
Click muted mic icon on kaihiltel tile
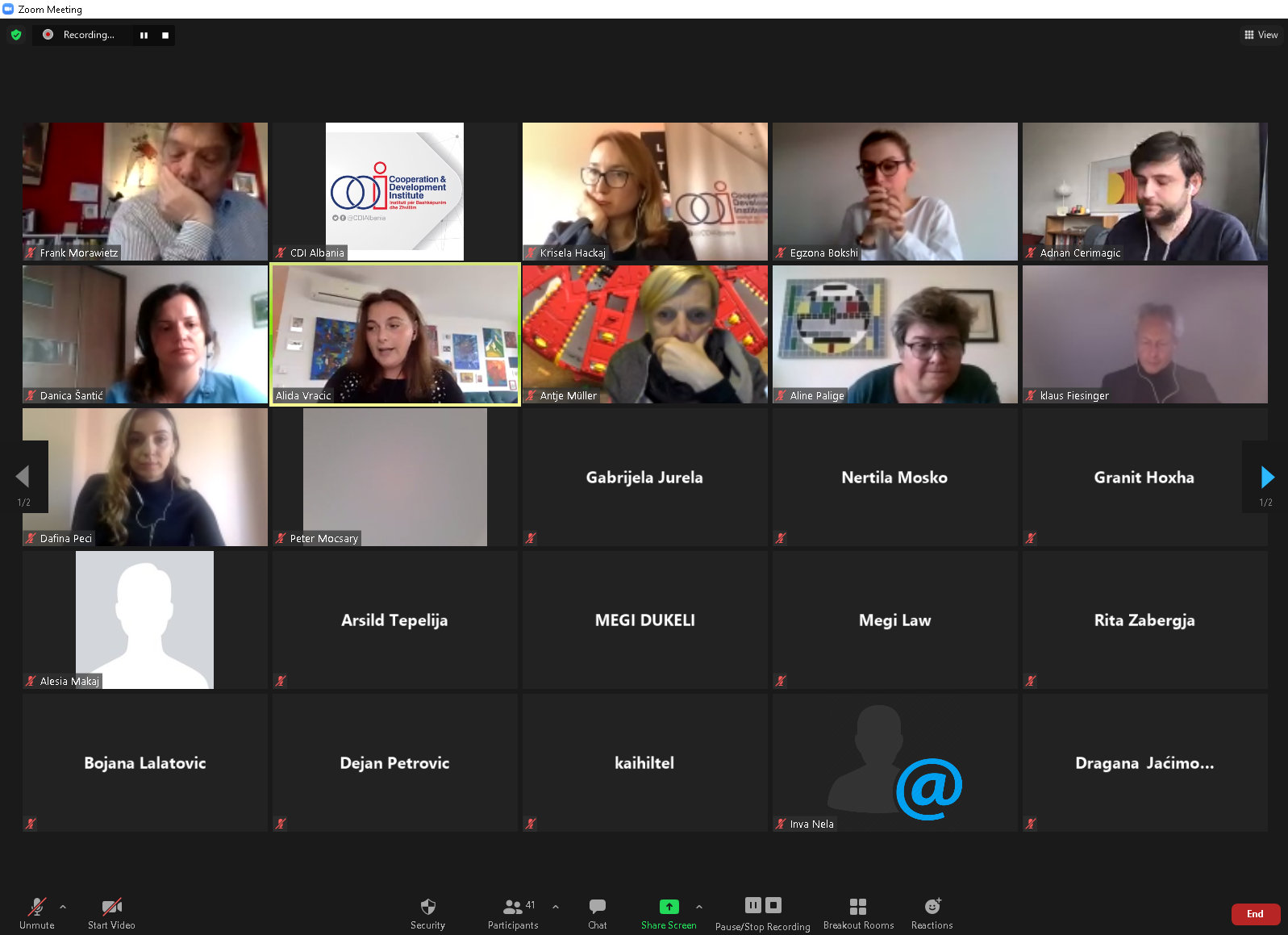(531, 824)
